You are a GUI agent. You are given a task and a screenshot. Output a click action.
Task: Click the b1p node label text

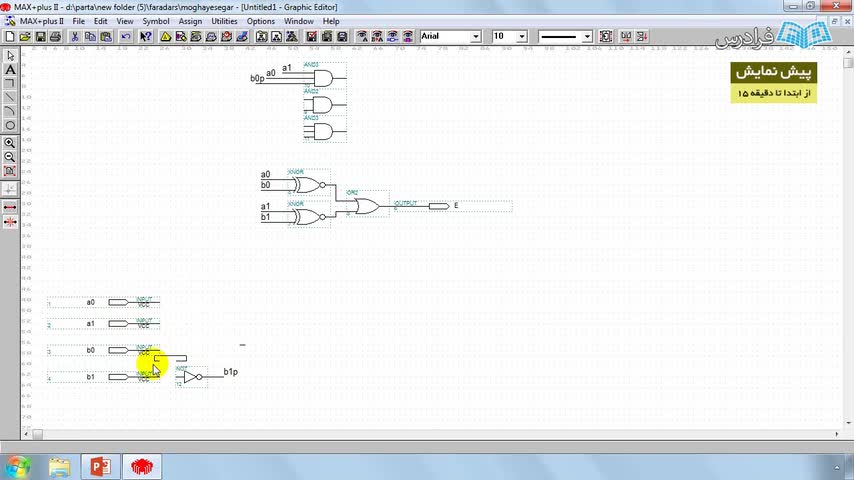pos(230,372)
